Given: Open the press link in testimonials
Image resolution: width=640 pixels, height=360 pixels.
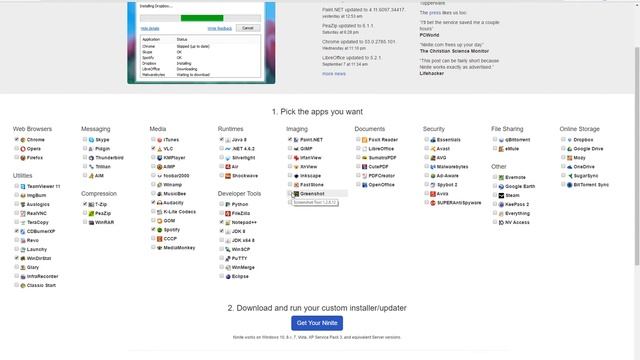Looking at the screenshot, I should 435,13.
